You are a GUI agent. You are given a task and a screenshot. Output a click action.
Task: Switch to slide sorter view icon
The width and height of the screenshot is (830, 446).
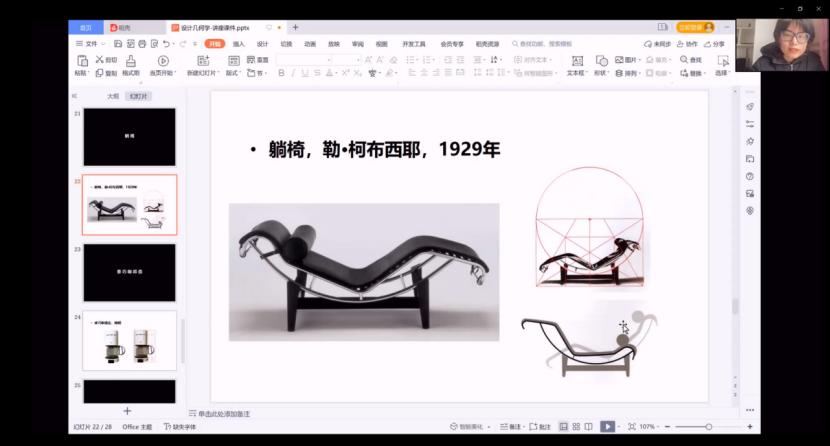coord(576,426)
